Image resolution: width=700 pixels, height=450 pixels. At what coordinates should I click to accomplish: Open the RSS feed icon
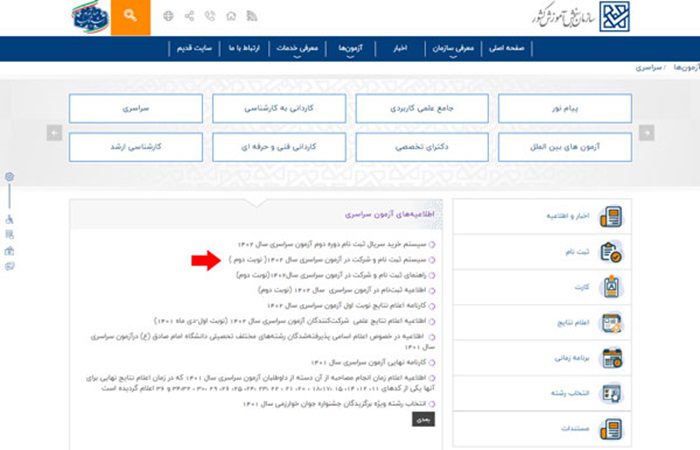pyautogui.click(x=252, y=16)
